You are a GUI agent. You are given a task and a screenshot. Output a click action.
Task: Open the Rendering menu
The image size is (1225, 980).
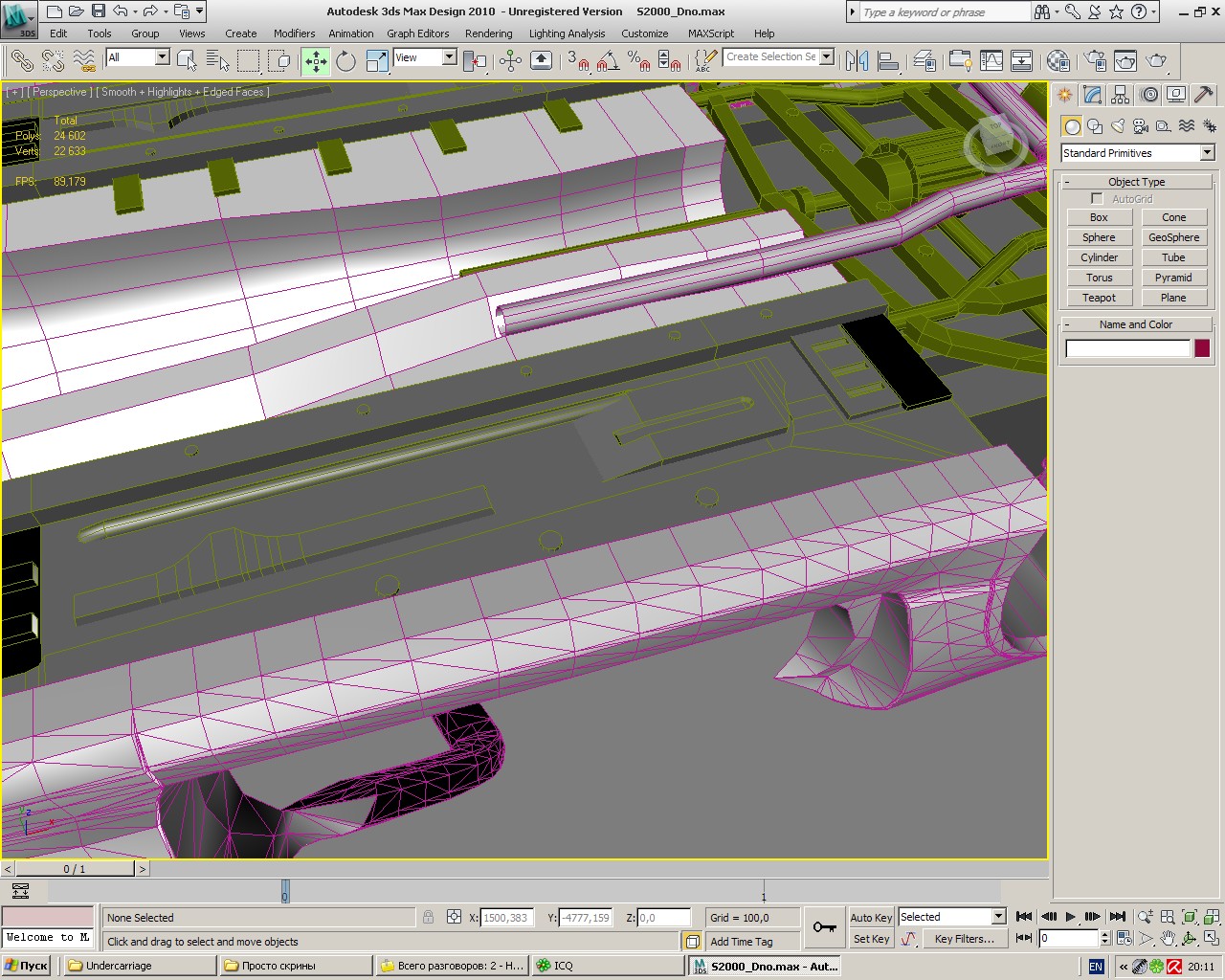pyautogui.click(x=488, y=33)
